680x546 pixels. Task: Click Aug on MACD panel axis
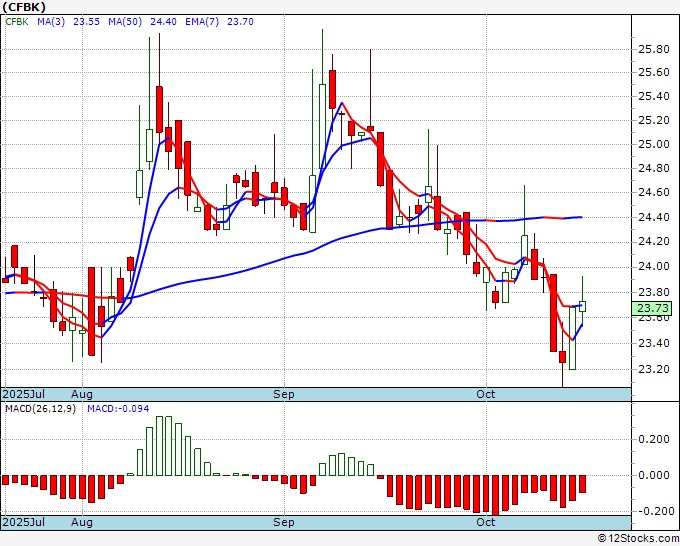(82, 522)
